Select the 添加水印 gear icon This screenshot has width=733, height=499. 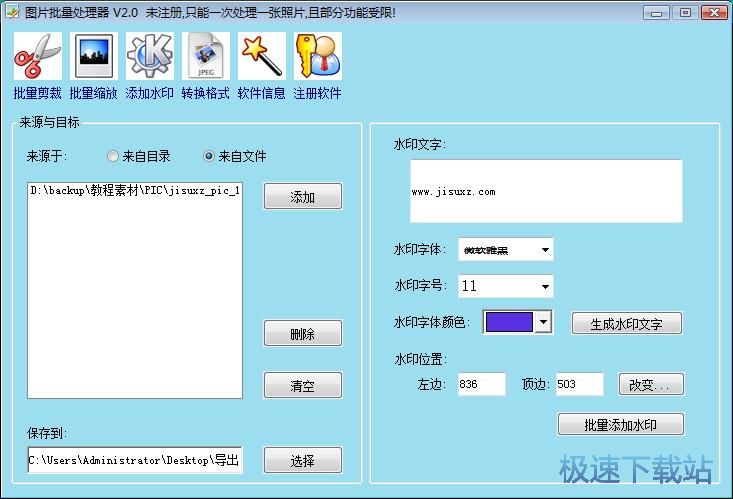coord(150,57)
